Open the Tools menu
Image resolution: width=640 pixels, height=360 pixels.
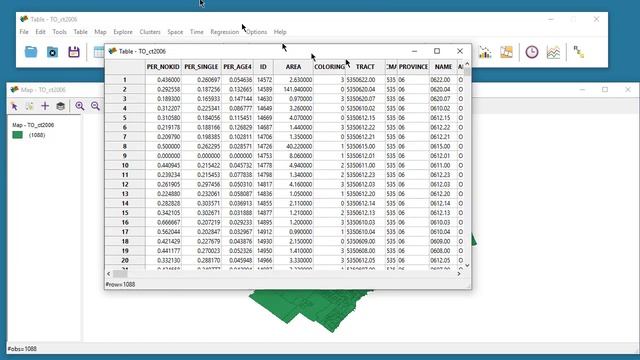59,32
